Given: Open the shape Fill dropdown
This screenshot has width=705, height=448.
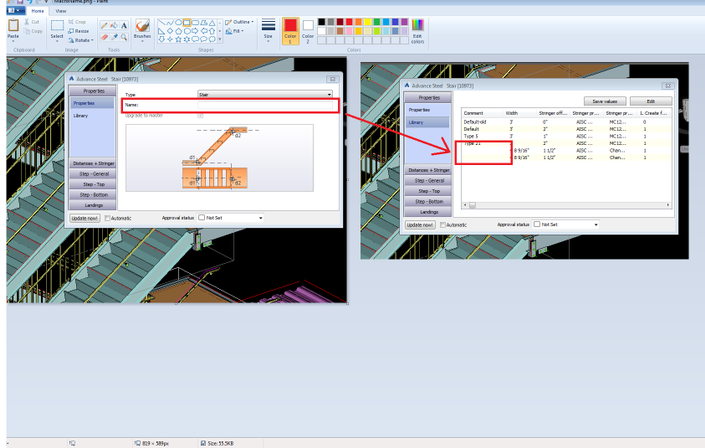Looking at the screenshot, I should point(234,31).
